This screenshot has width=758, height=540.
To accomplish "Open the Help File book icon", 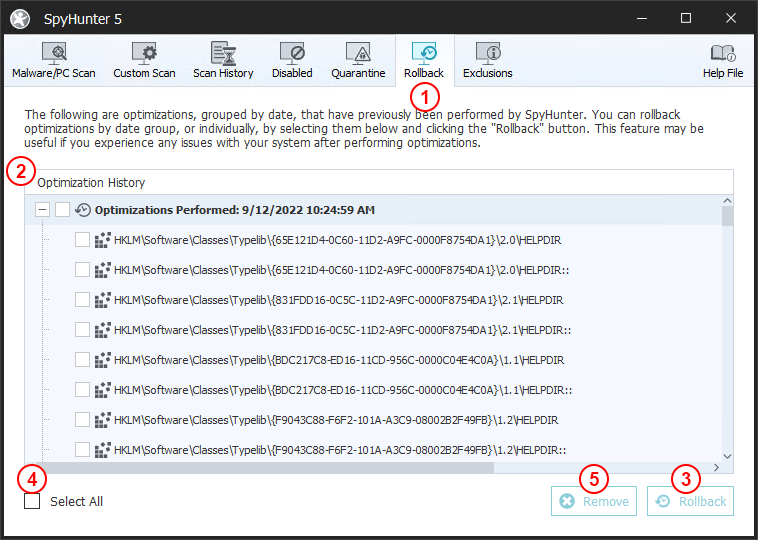I will pos(723,54).
